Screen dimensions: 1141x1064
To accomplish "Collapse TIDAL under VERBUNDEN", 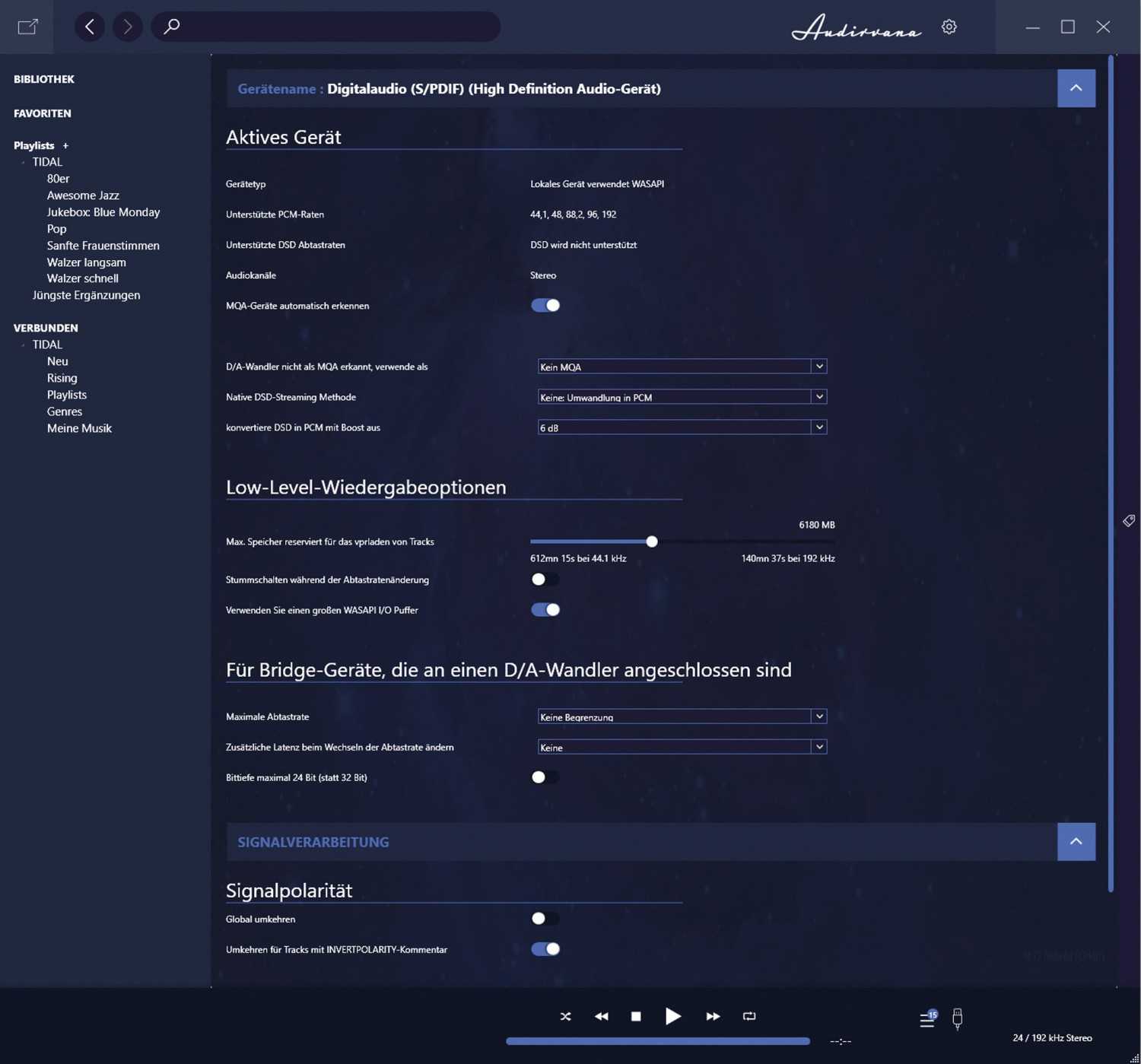I will (24, 345).
